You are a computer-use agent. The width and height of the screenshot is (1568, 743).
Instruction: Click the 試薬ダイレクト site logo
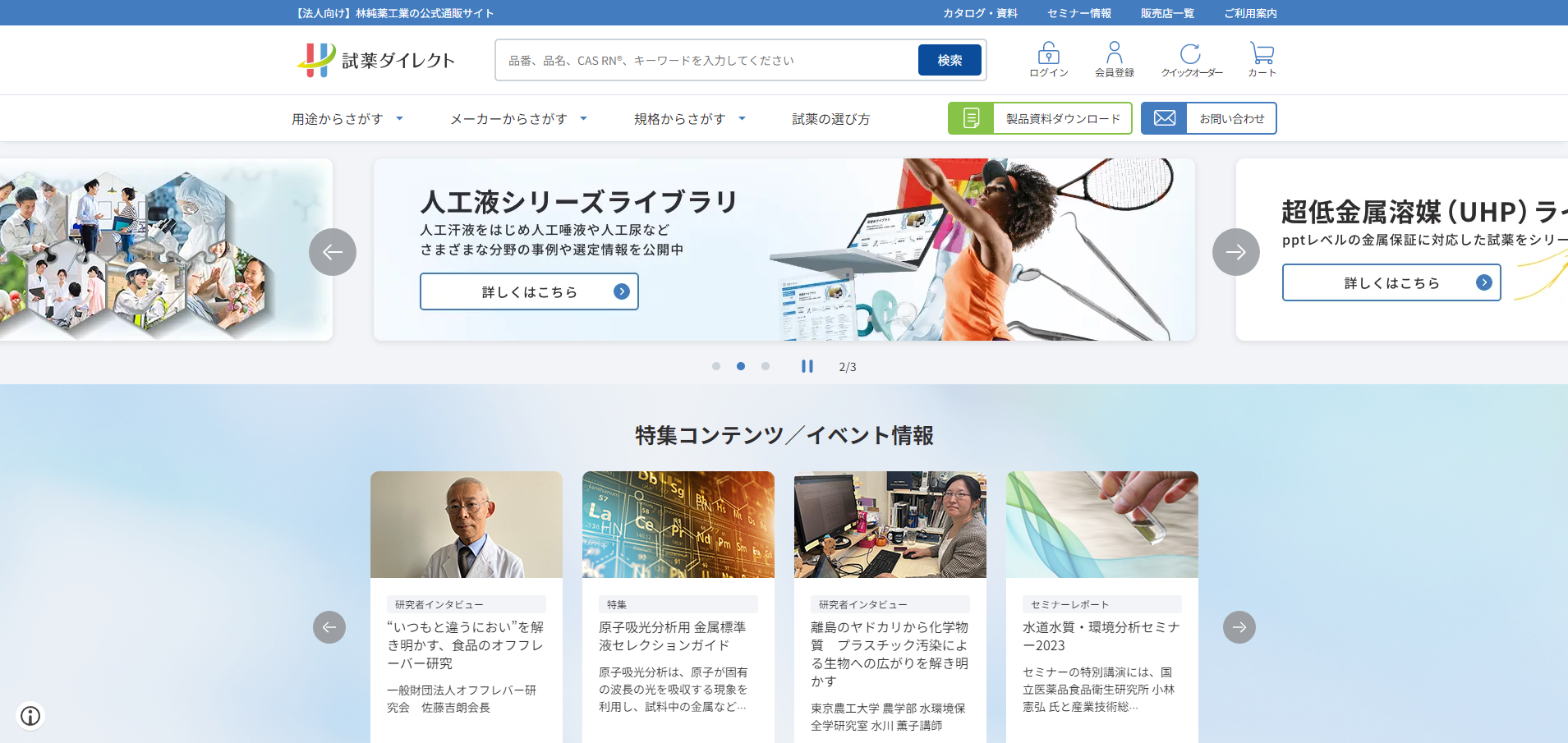tap(376, 60)
